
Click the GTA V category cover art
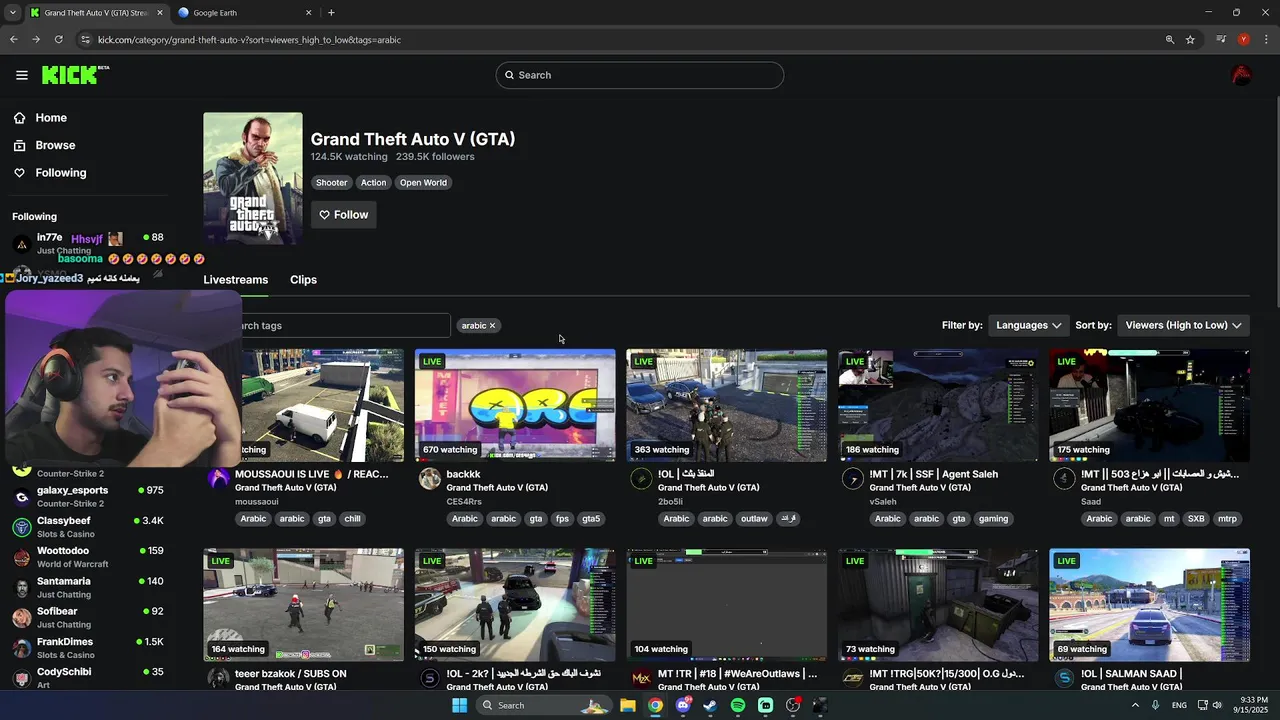pyautogui.click(x=253, y=178)
